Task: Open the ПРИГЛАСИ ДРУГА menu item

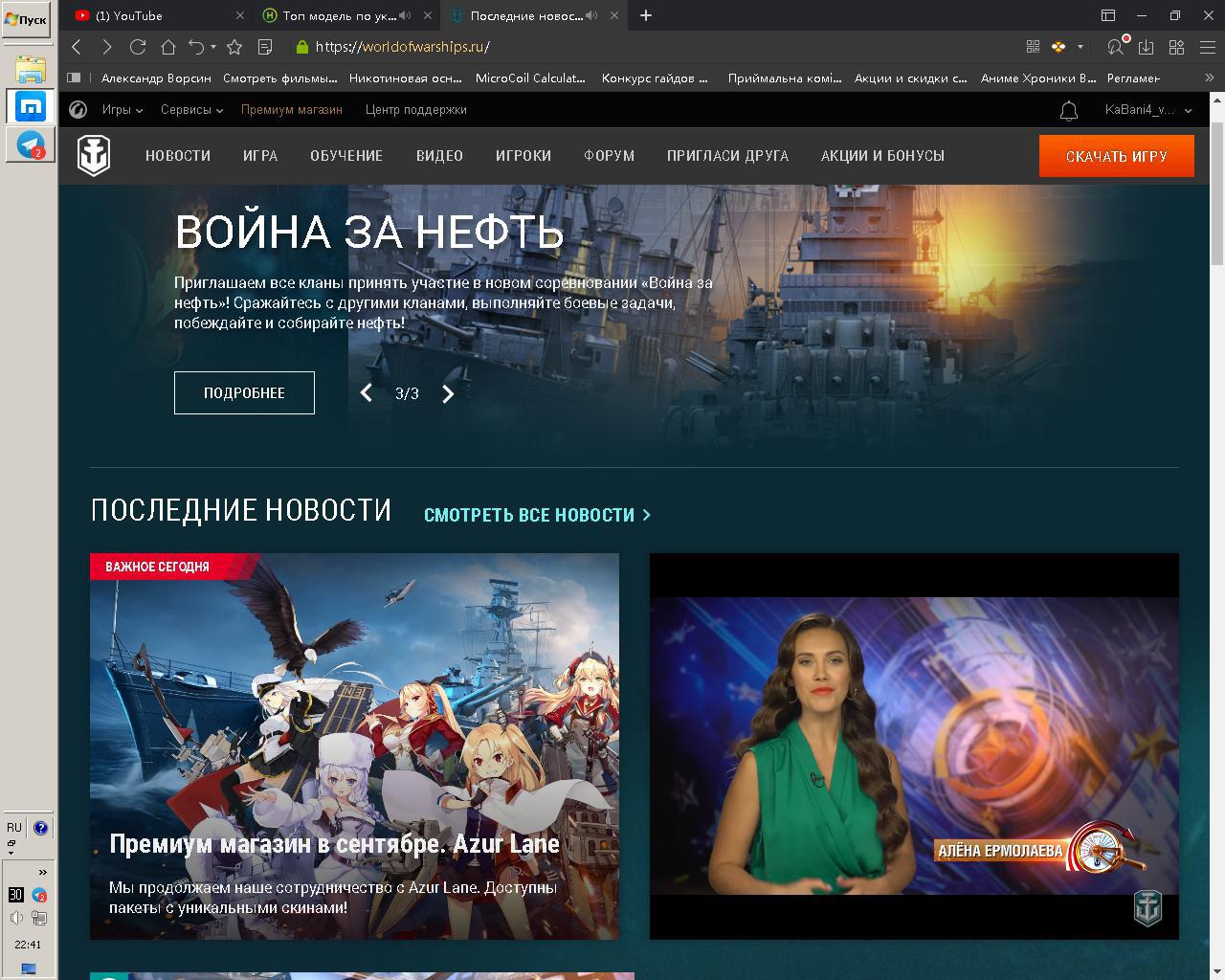Action: 728,156
